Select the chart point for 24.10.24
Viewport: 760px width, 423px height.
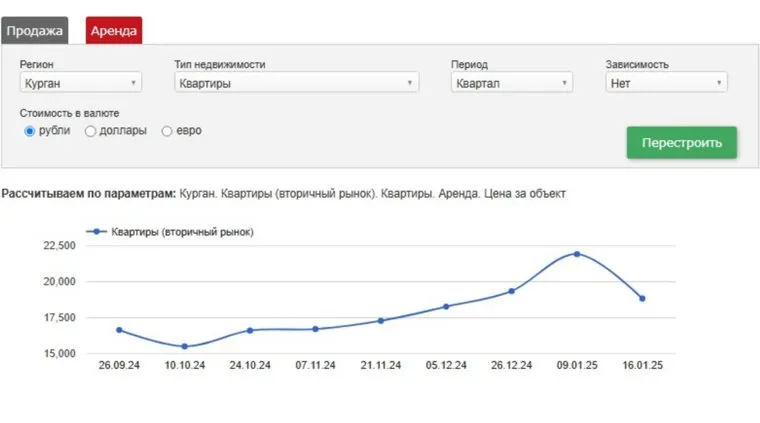[250, 330]
